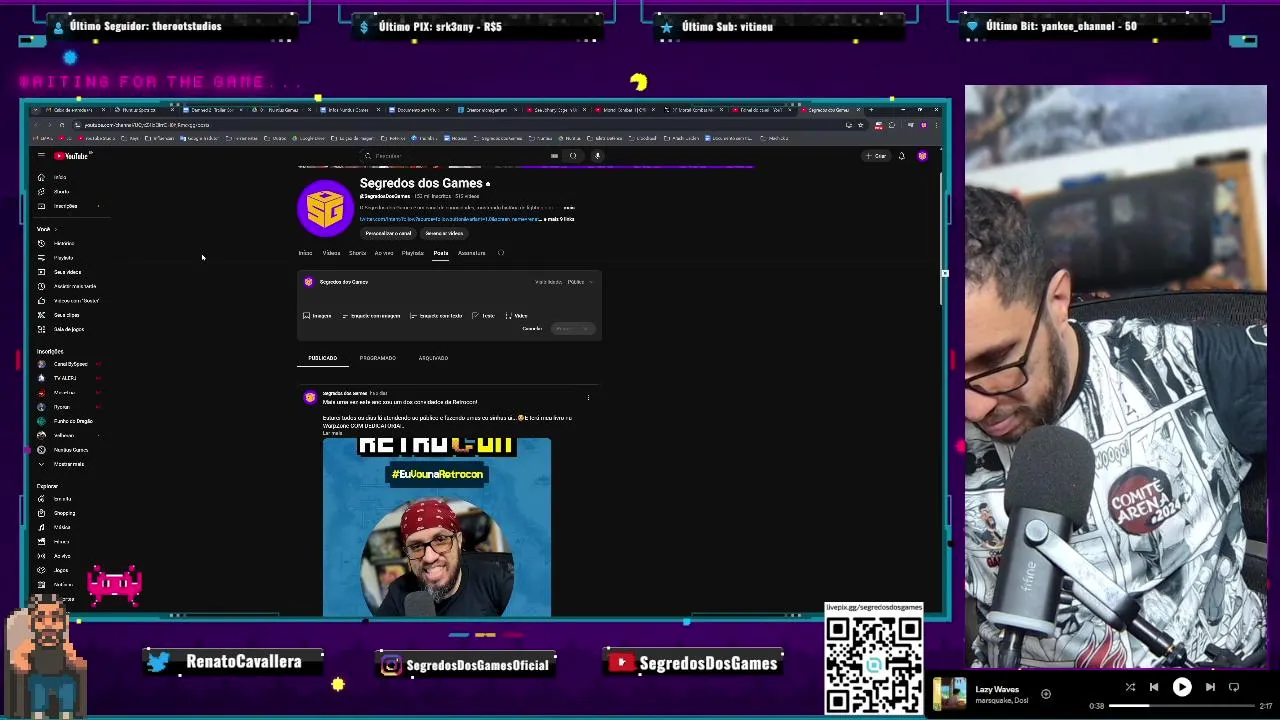This screenshot has height=720, width=1280.
Task: Click Cancelar in the post composer
Action: pos(532,329)
